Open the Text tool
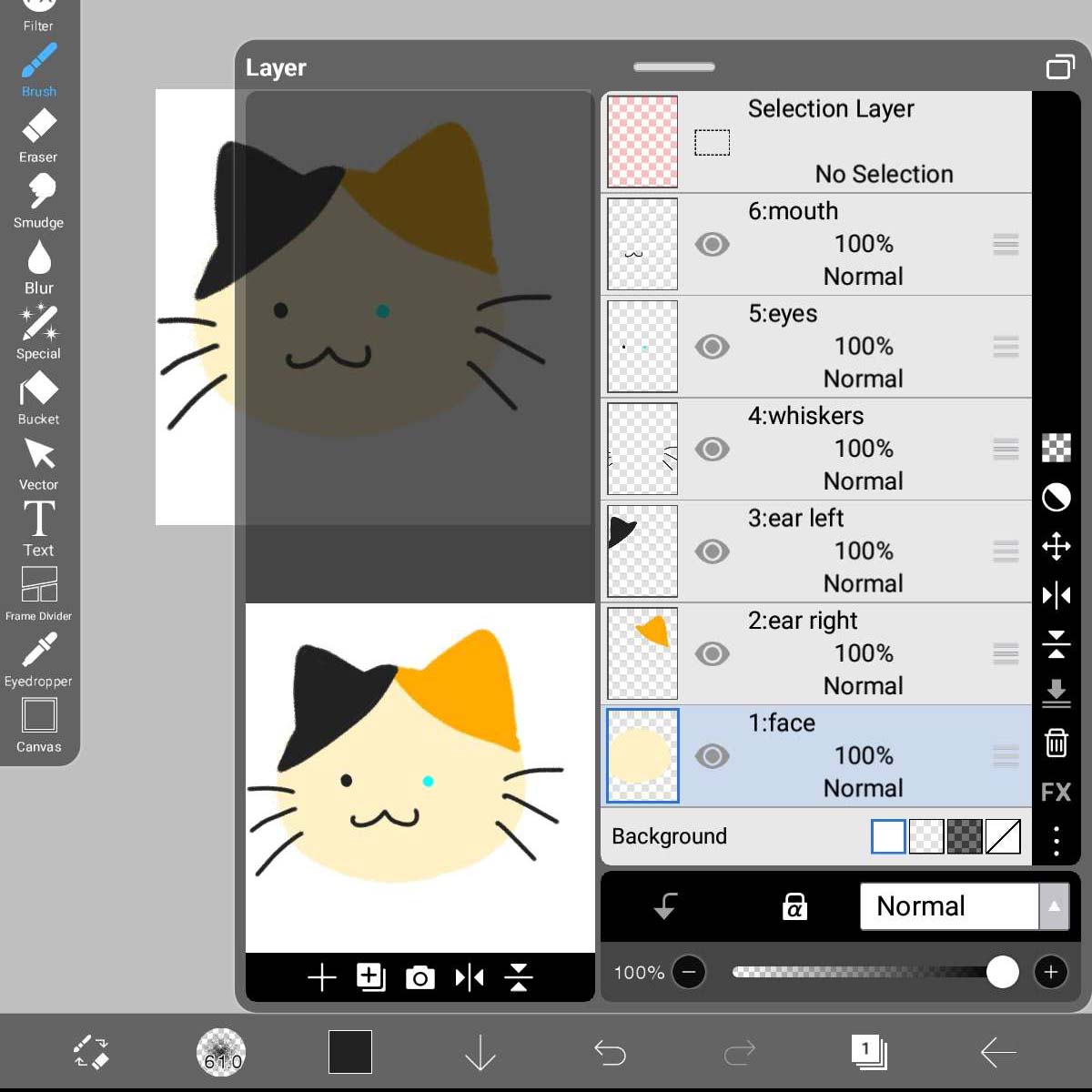1092x1092 pixels. click(37, 523)
